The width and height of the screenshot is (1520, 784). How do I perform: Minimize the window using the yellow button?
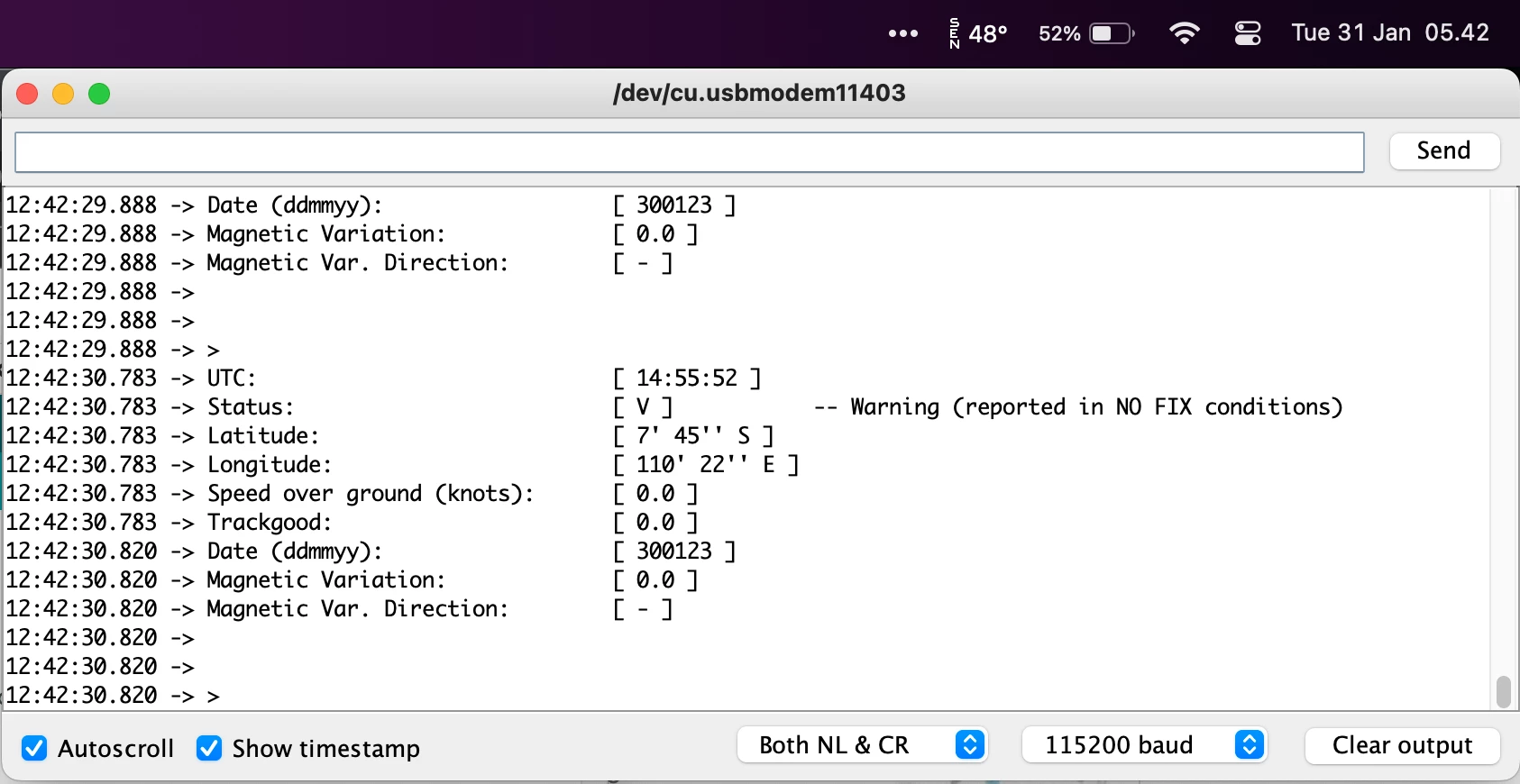(x=63, y=94)
